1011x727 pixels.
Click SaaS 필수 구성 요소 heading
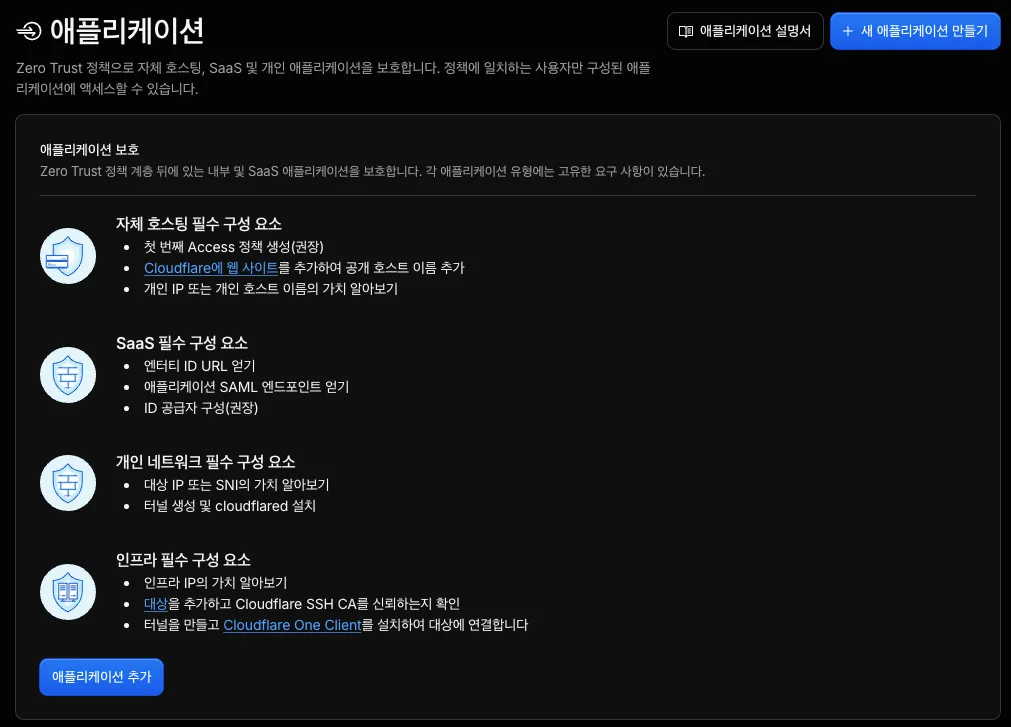pos(182,343)
